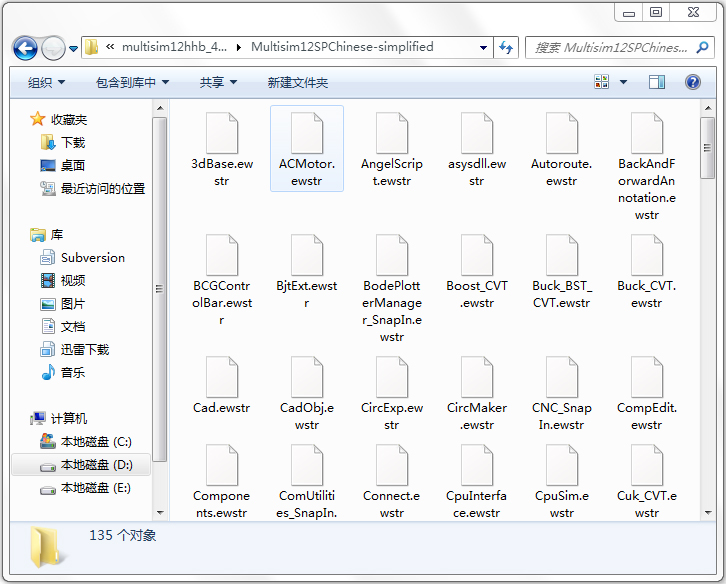Go back with the blue Back arrow

pyautogui.click(x=25, y=48)
